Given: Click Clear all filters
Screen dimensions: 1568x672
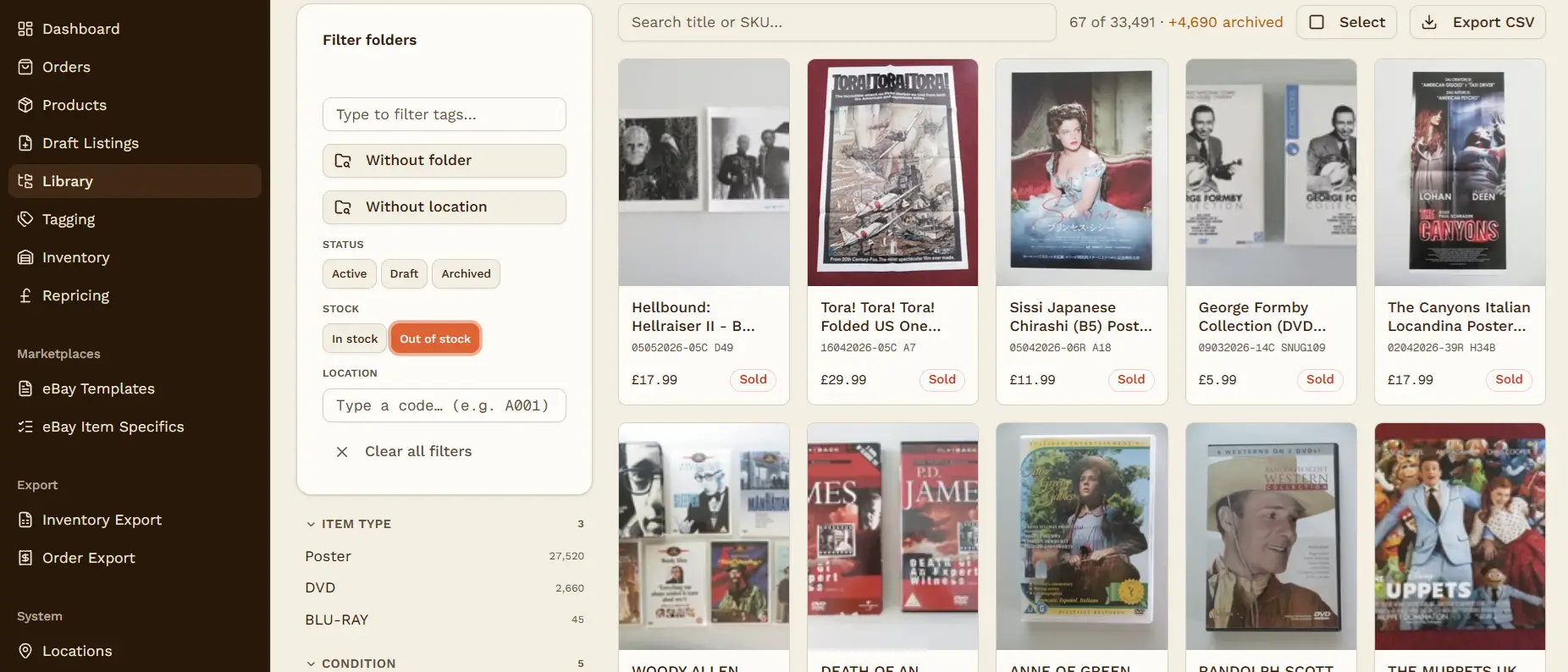Looking at the screenshot, I should (x=403, y=452).
